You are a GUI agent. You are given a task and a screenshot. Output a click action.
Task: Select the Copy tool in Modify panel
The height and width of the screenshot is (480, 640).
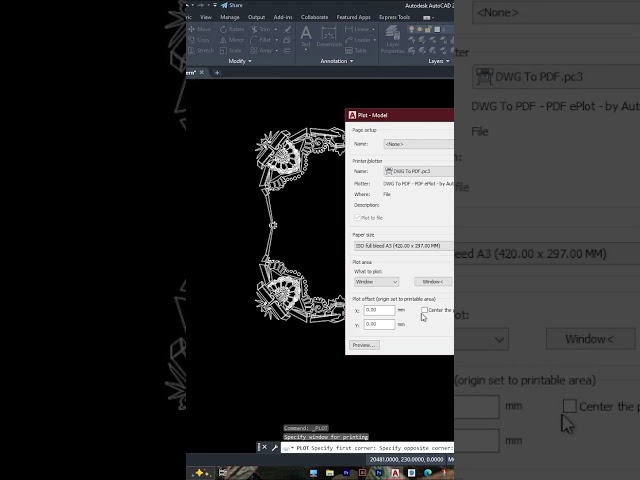(199, 40)
